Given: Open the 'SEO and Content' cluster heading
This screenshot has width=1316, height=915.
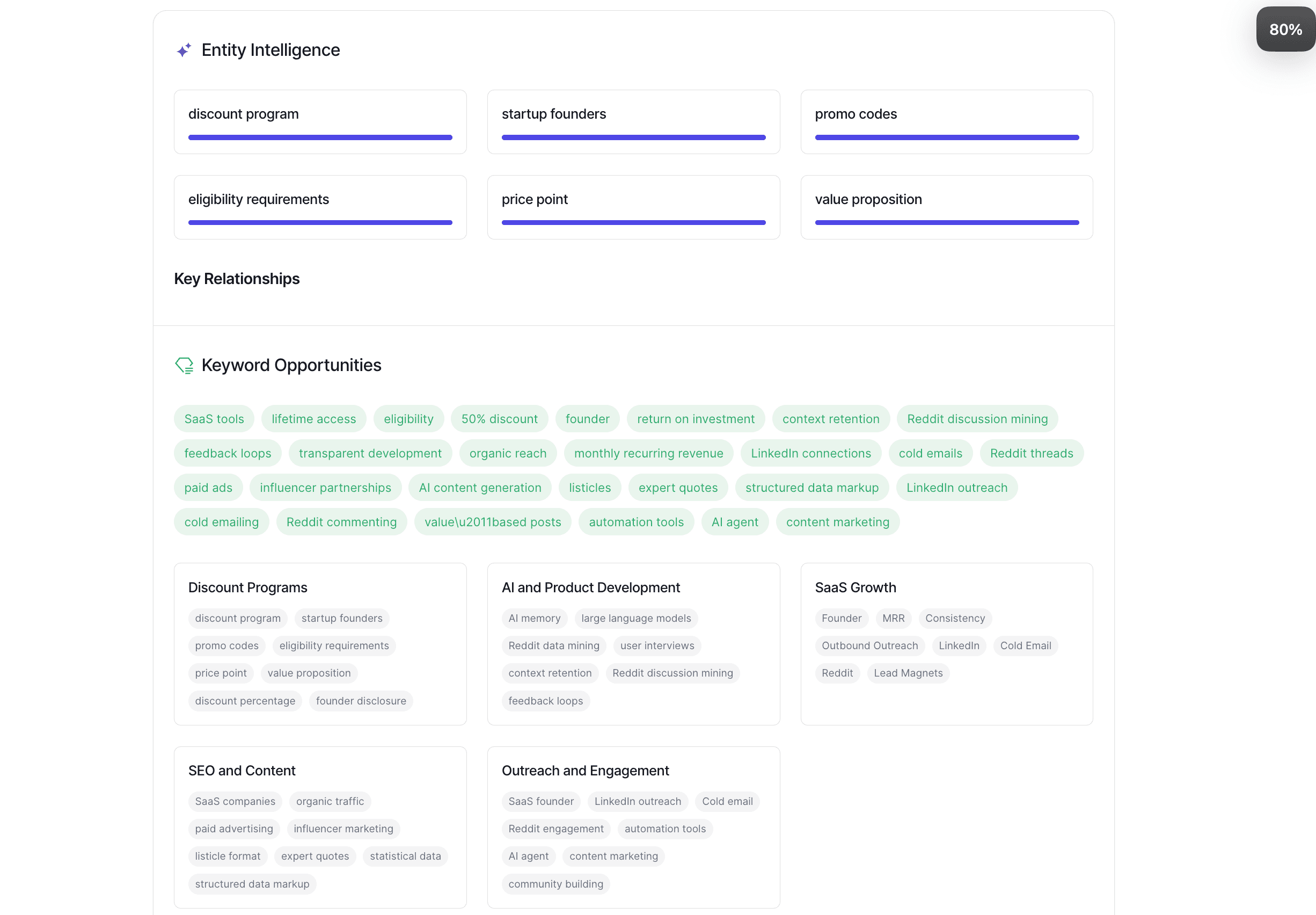Looking at the screenshot, I should tap(242, 771).
